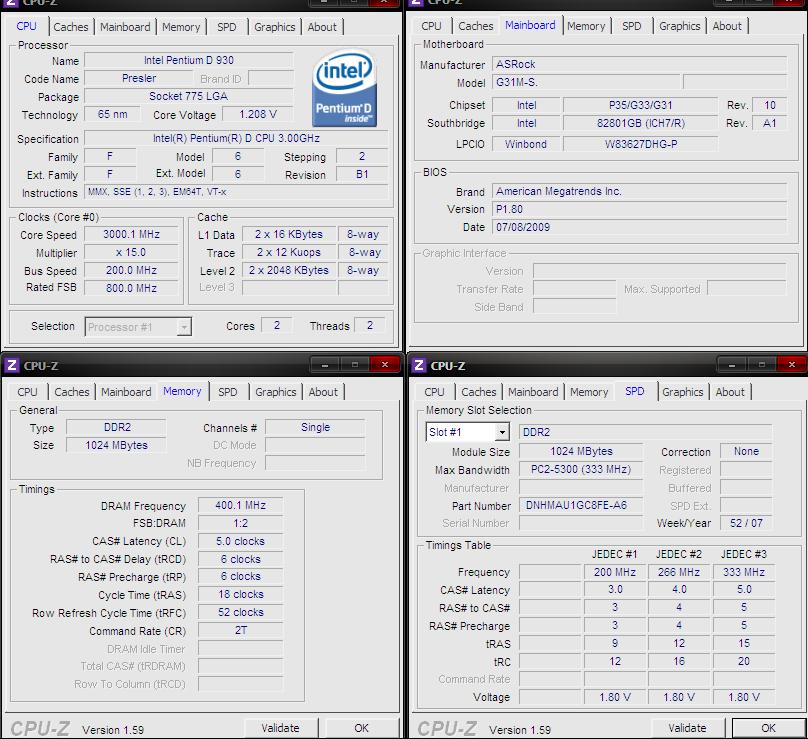Open Graphics tab in the Motherboard window
This screenshot has width=808, height=739.
pos(679,26)
